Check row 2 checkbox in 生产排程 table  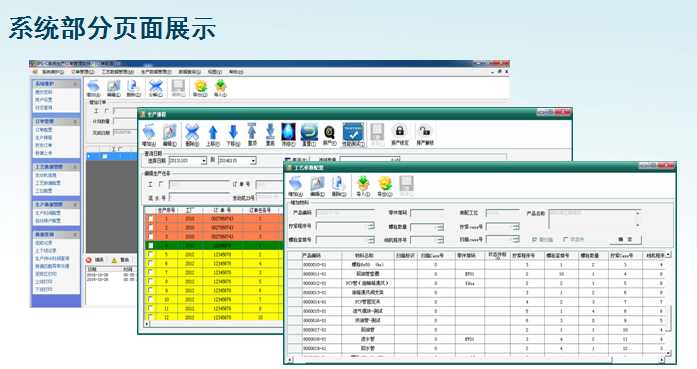click(x=151, y=228)
